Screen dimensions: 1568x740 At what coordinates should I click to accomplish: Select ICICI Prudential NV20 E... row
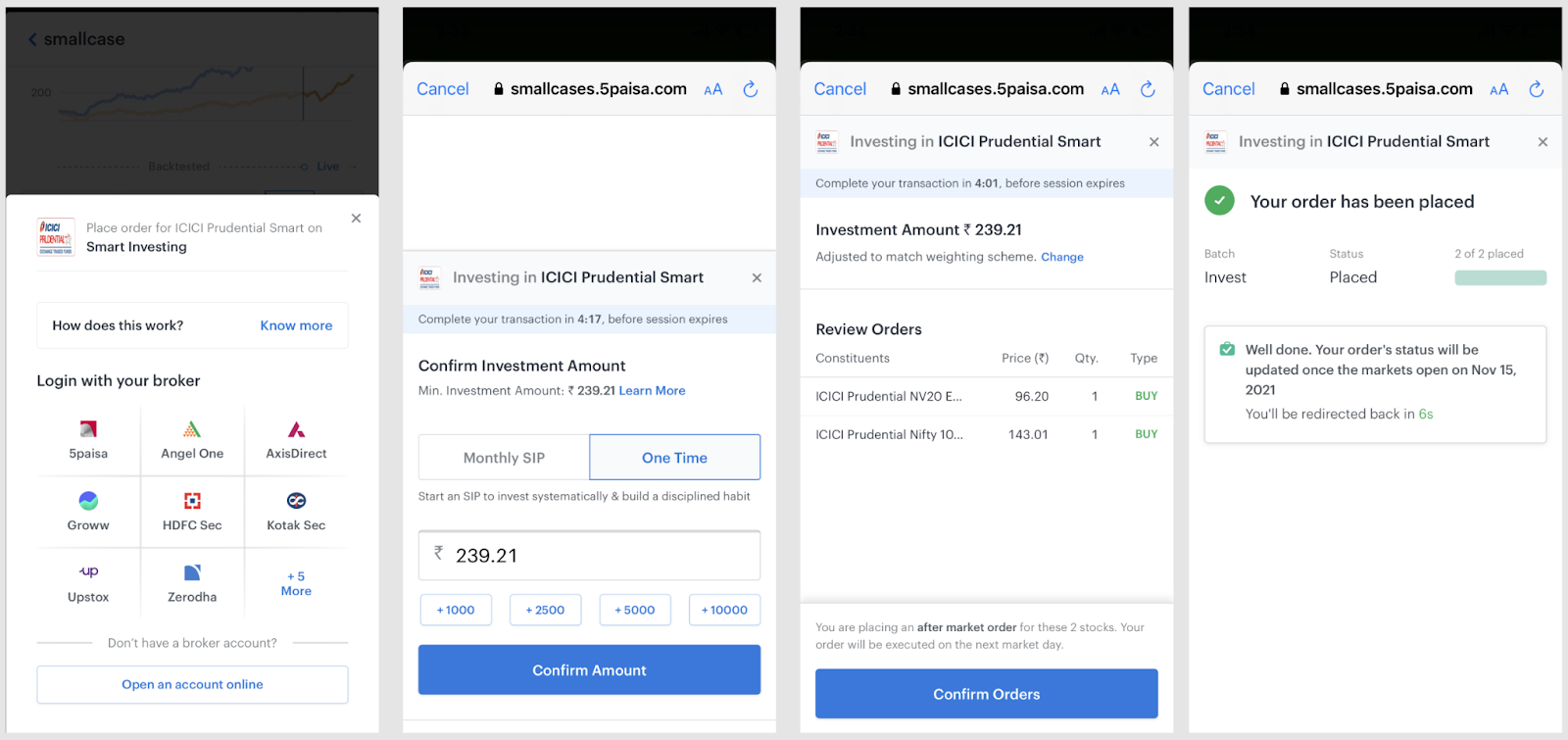click(986, 396)
